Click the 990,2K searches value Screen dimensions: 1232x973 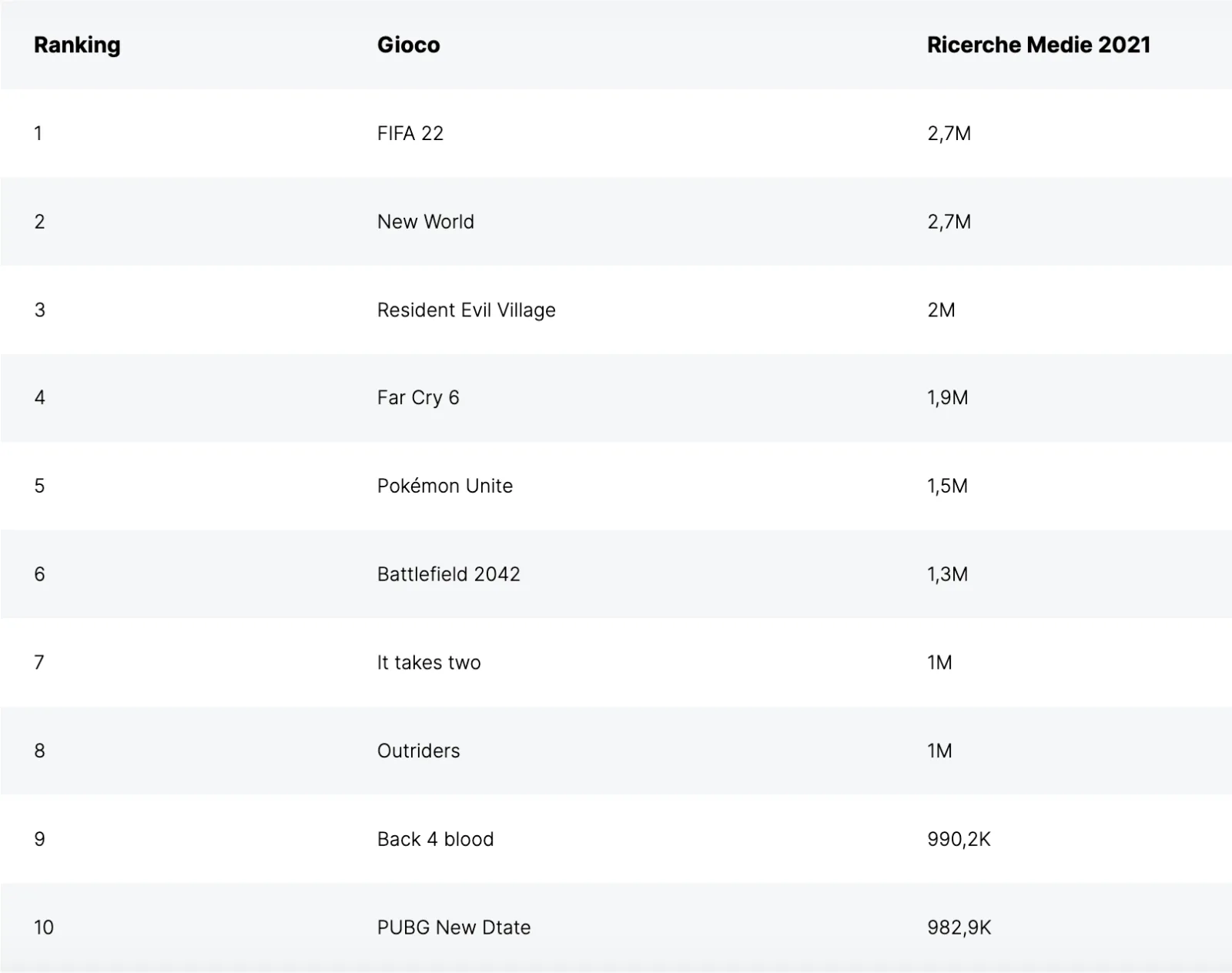click(x=959, y=840)
